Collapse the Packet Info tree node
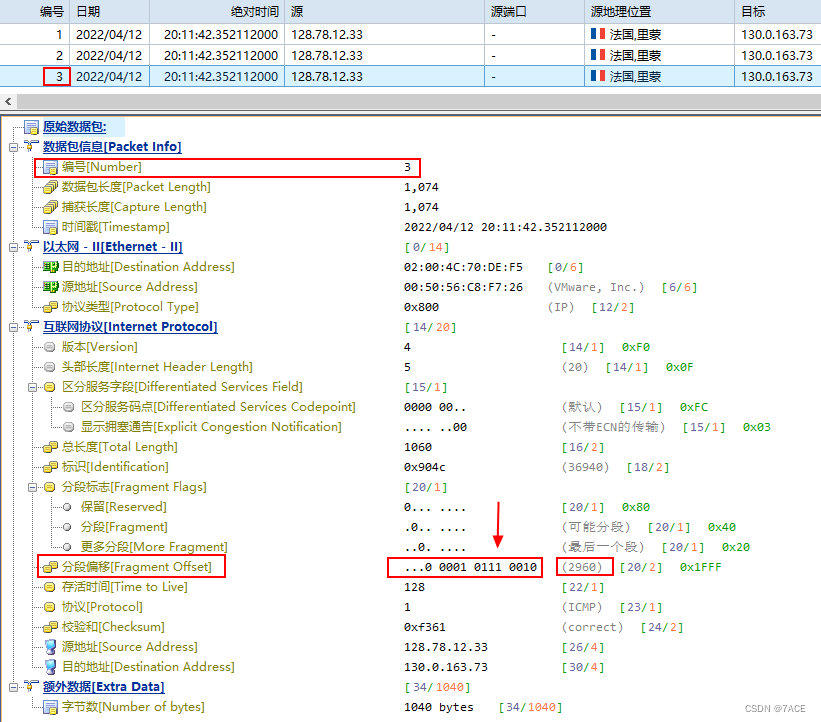The width and height of the screenshot is (821, 722). [x=14, y=148]
